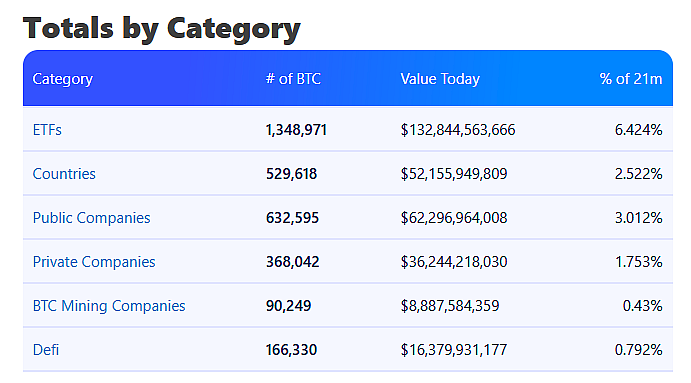Open the Defi category link
The height and width of the screenshot is (383, 691).
46,350
